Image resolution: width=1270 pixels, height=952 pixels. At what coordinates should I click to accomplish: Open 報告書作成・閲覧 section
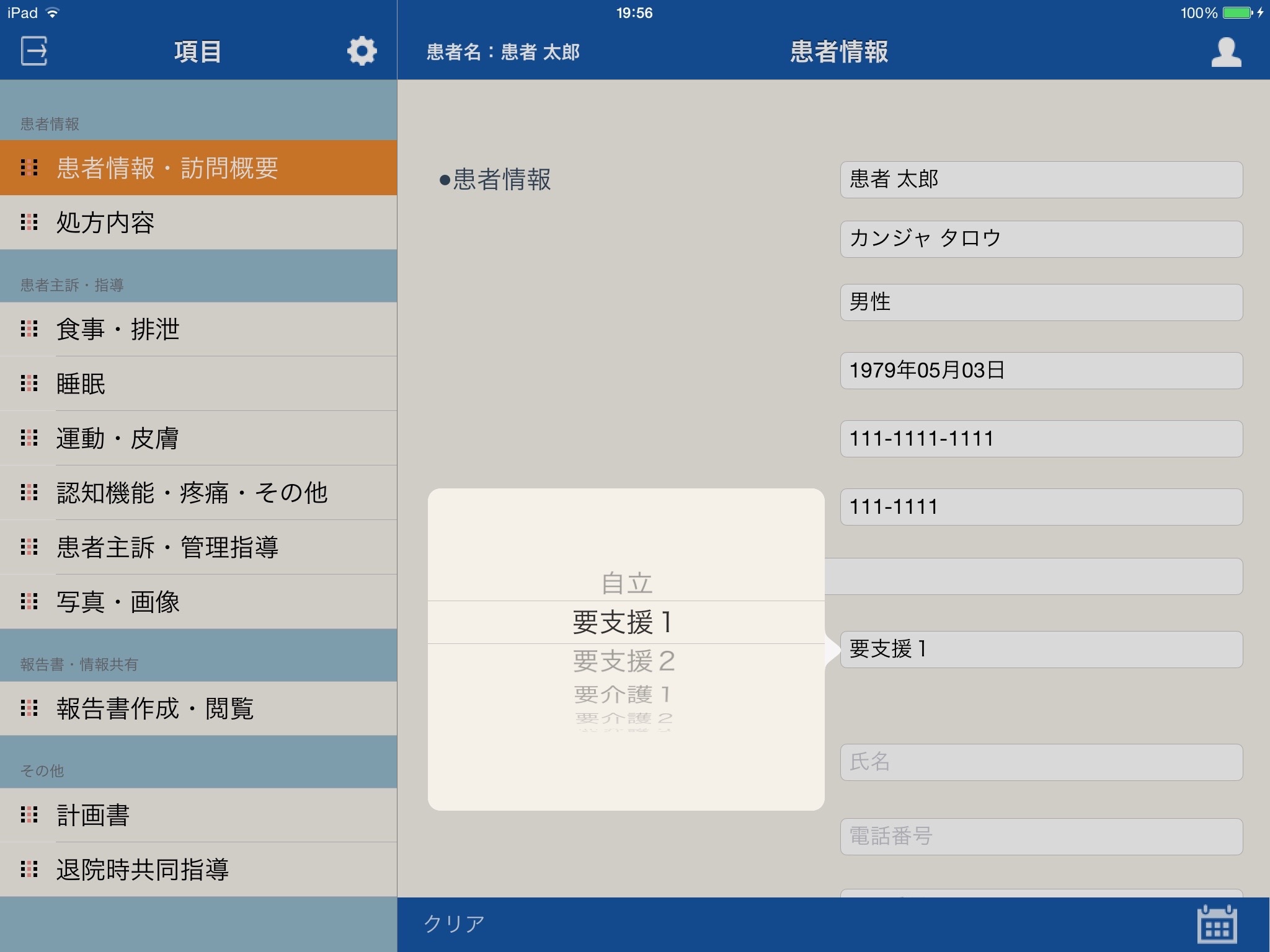tap(198, 708)
